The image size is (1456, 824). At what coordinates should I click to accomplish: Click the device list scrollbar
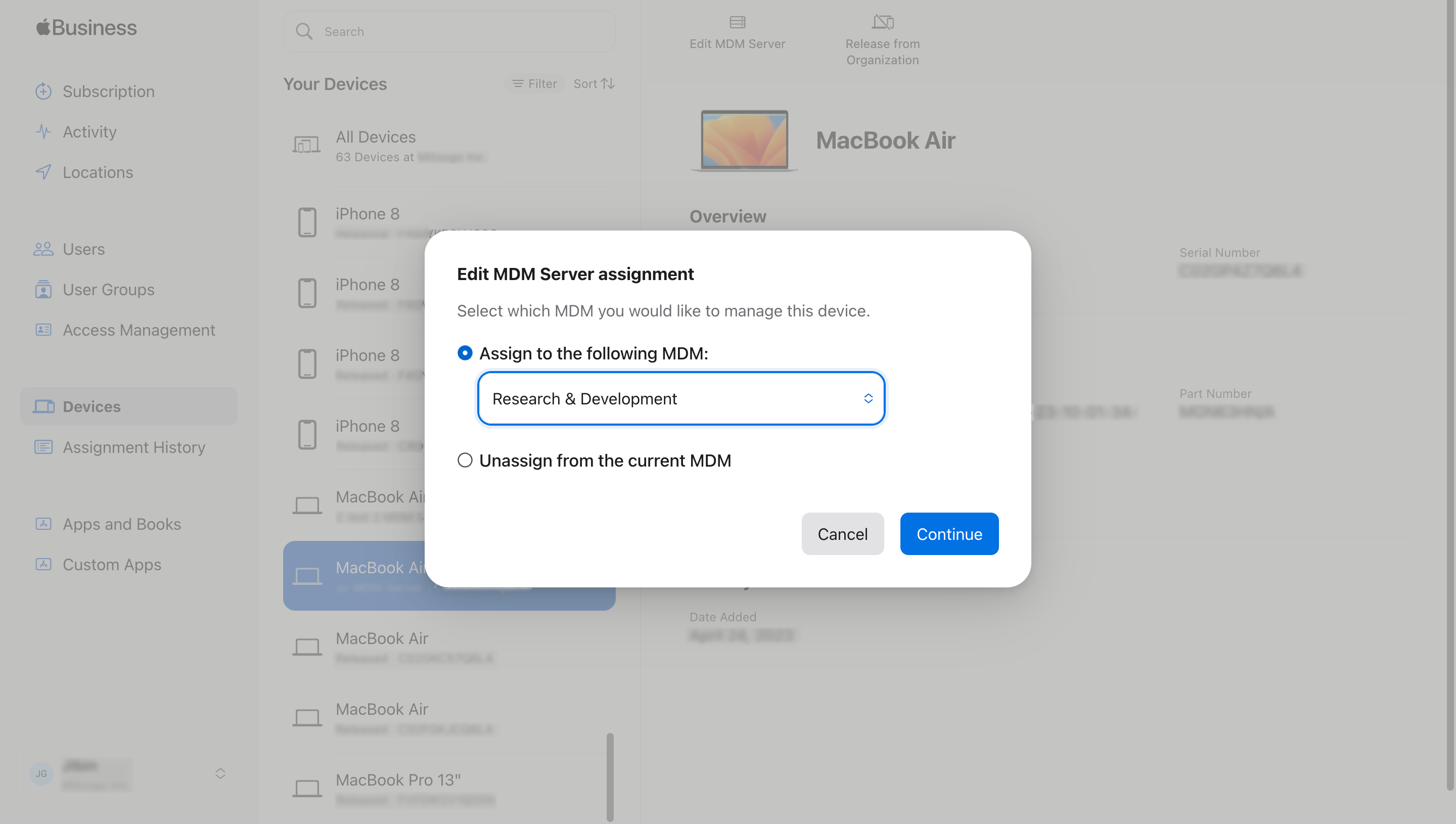click(610, 776)
